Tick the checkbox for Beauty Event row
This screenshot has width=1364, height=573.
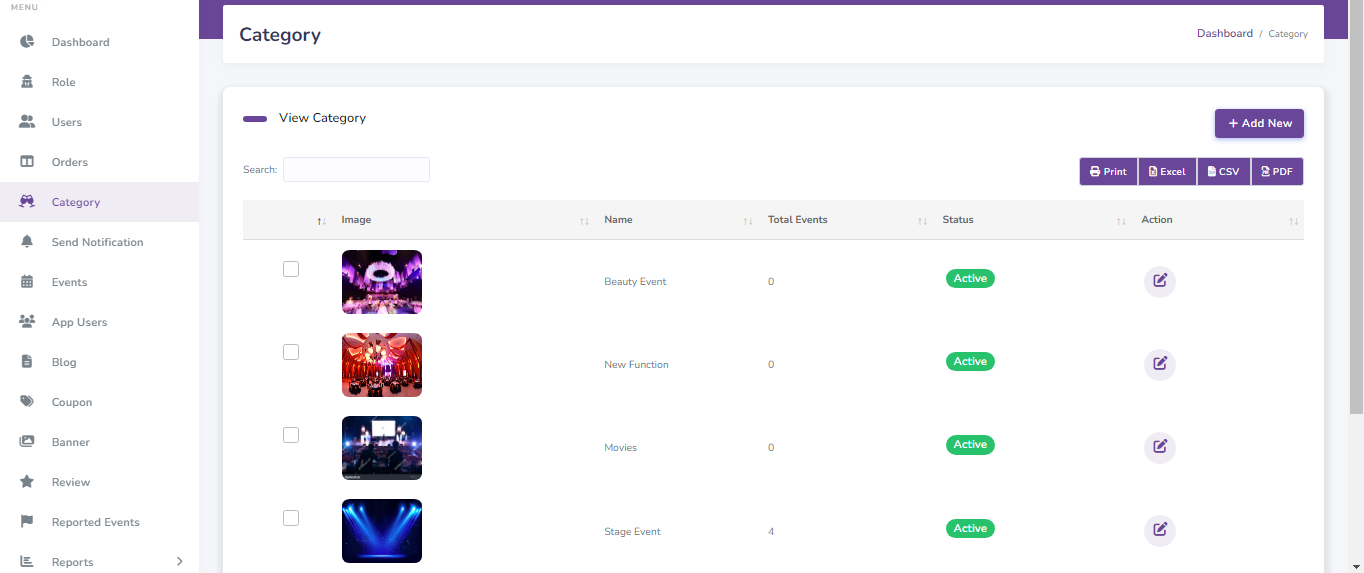tap(291, 269)
